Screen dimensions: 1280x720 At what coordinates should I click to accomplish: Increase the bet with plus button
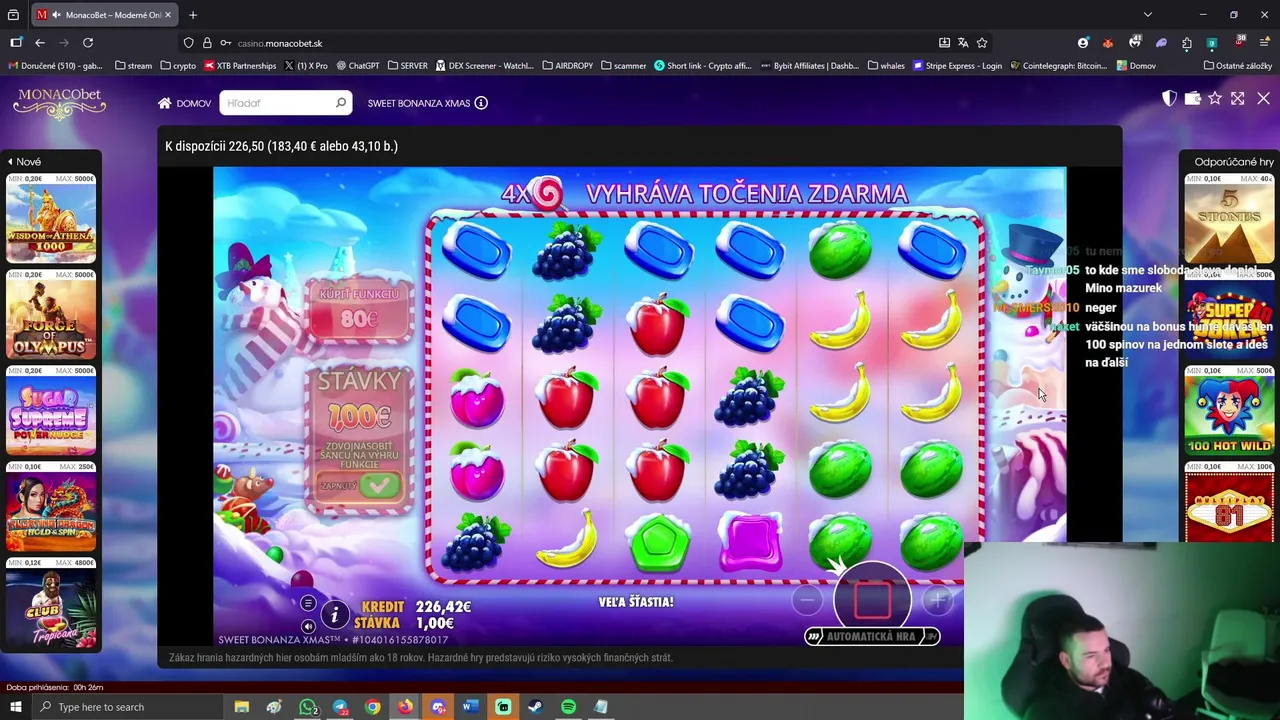[x=938, y=599]
